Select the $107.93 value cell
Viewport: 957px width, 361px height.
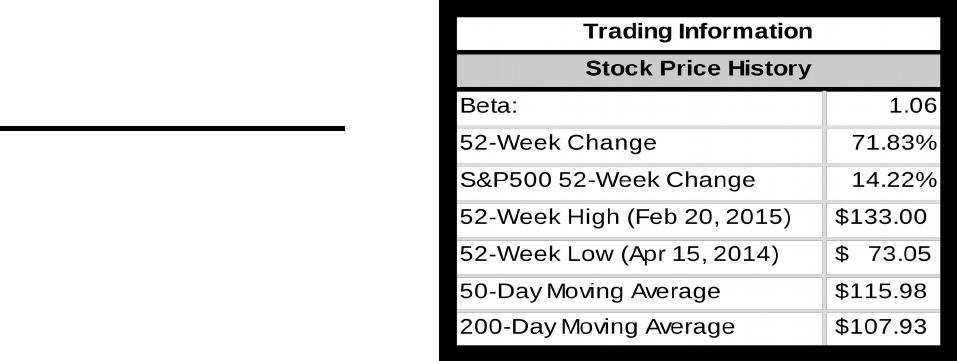point(883,329)
